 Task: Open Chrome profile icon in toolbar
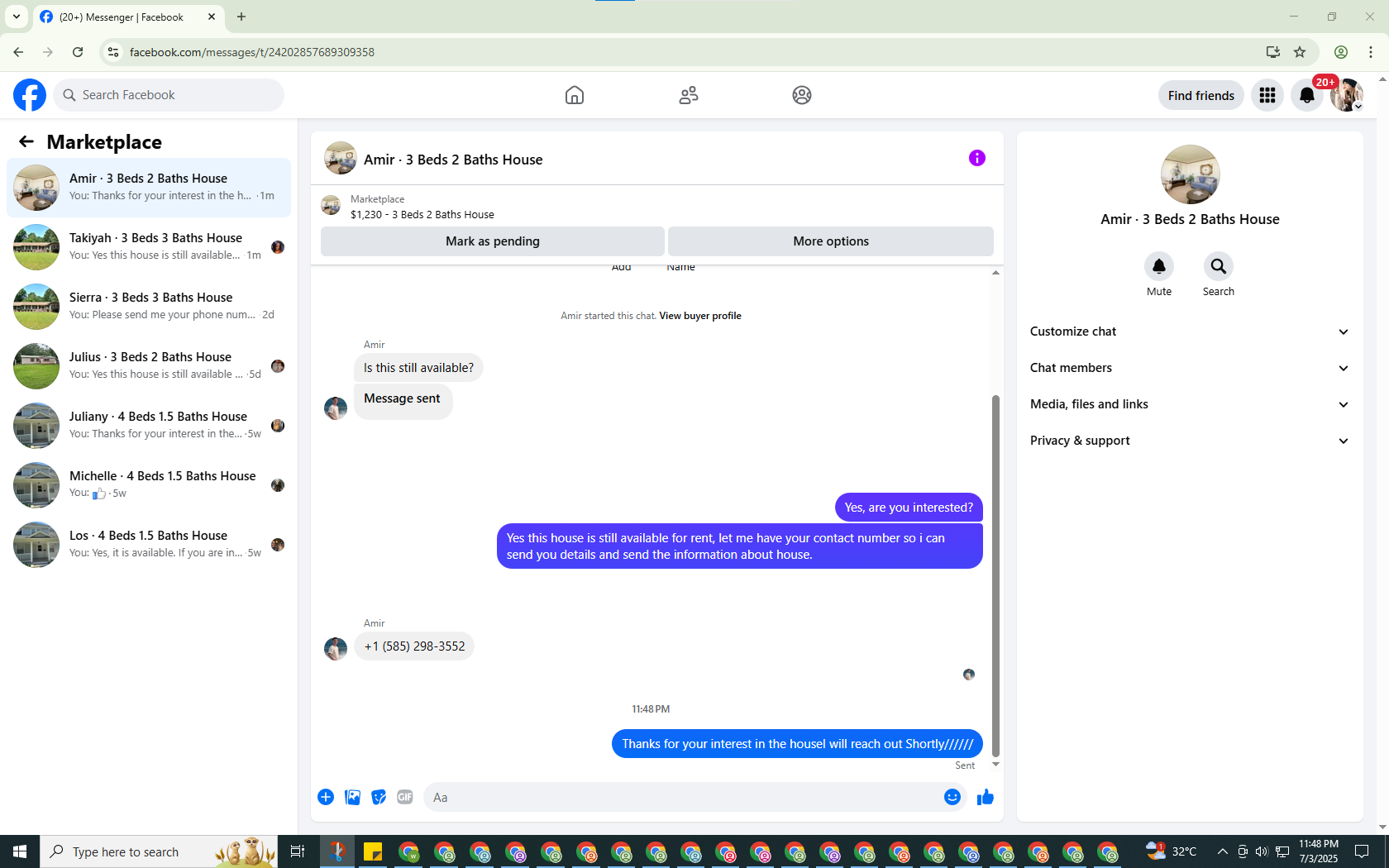(1341, 52)
